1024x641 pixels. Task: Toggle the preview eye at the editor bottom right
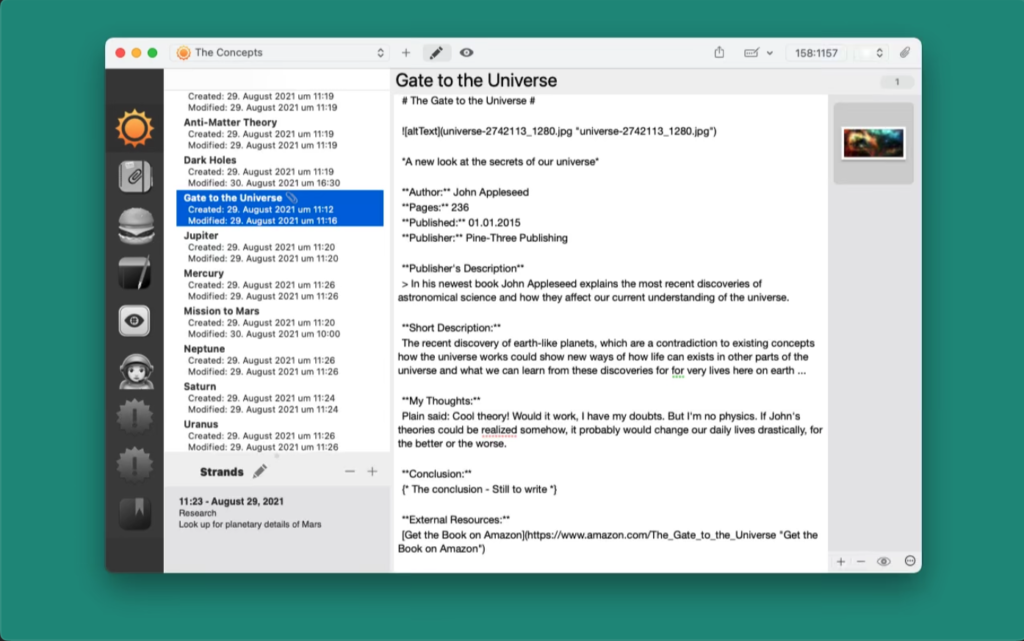coord(884,562)
